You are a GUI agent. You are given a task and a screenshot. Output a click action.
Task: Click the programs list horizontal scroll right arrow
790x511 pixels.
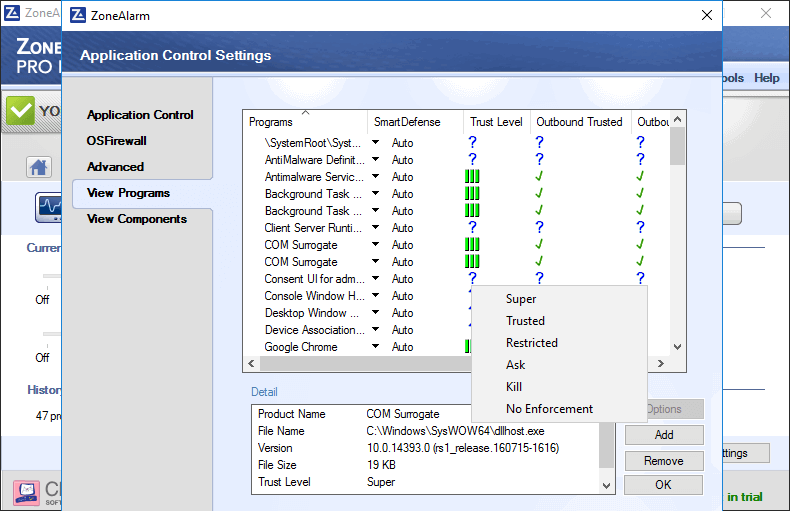pyautogui.click(x=661, y=363)
